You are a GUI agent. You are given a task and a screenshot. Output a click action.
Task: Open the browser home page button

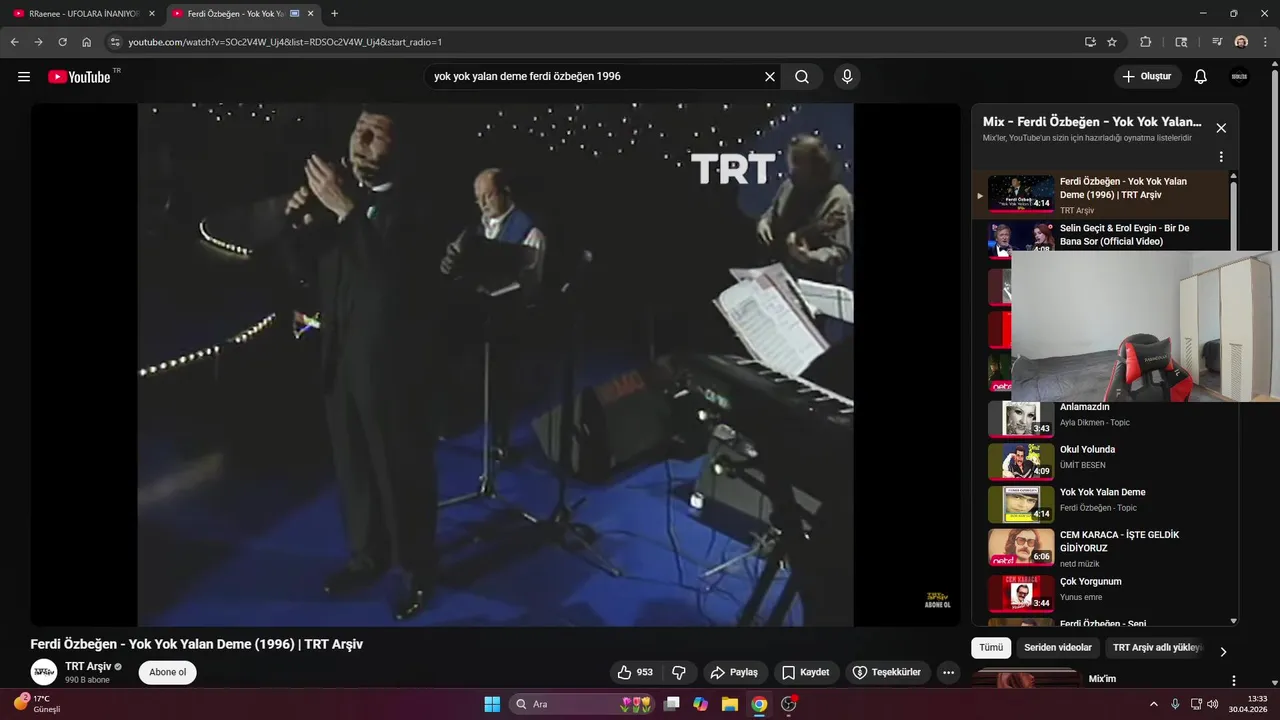tap(87, 42)
